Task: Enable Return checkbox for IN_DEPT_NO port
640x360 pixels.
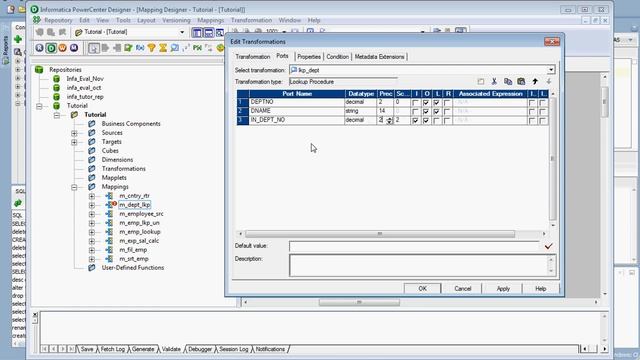Action: coord(447,120)
